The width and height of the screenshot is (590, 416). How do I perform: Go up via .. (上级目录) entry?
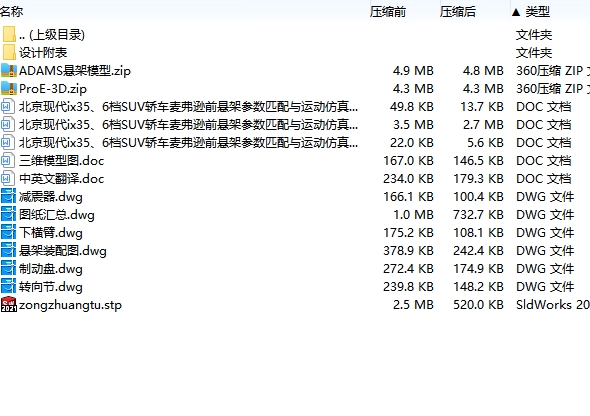[52, 35]
